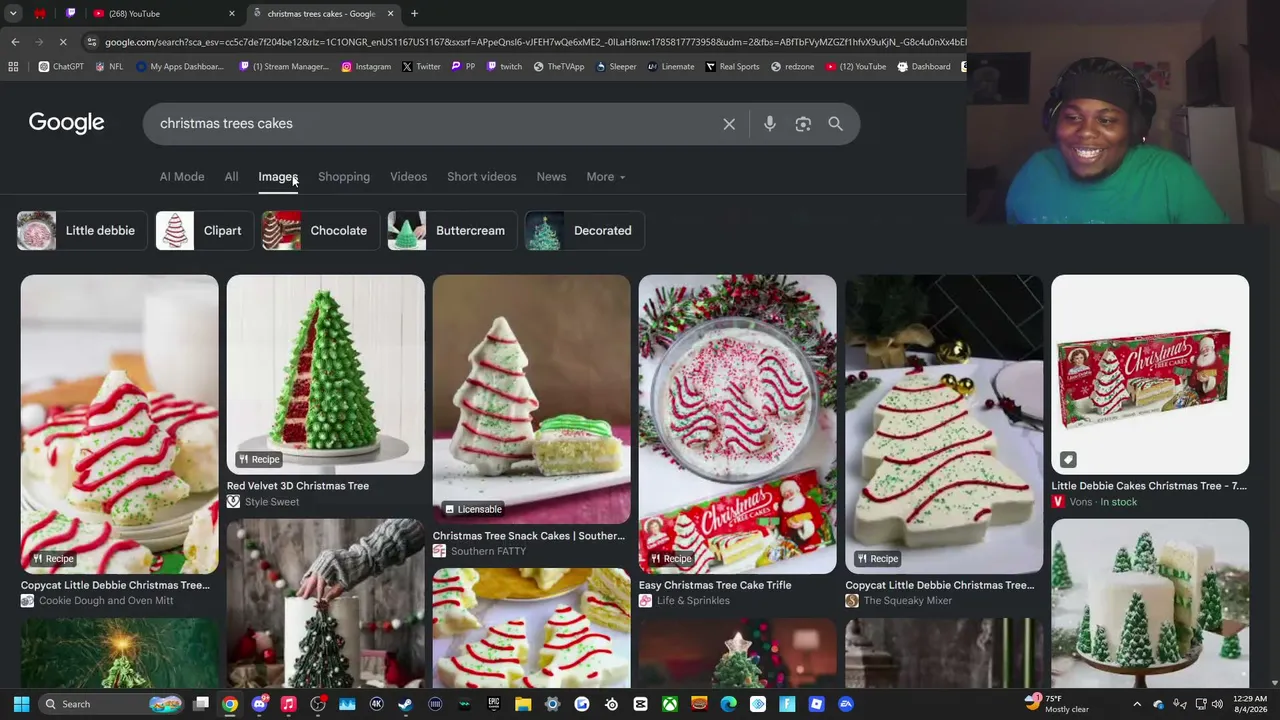Image resolution: width=1280 pixels, height=720 pixels.
Task: Close the YouTube tab
Action: coord(232,14)
